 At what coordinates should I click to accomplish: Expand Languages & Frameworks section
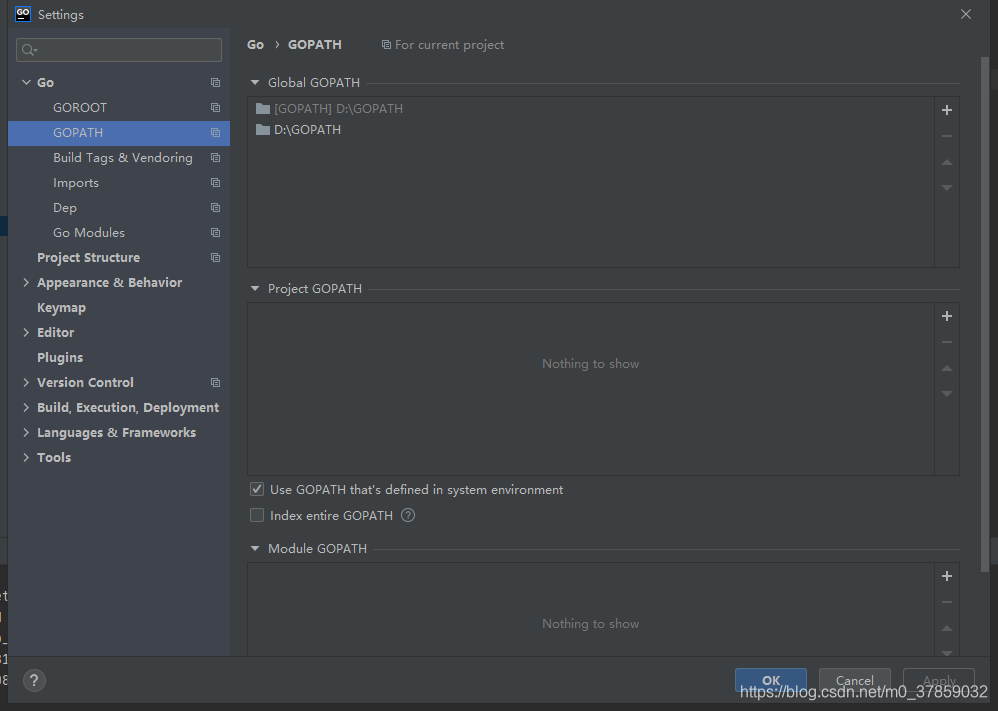click(26, 432)
